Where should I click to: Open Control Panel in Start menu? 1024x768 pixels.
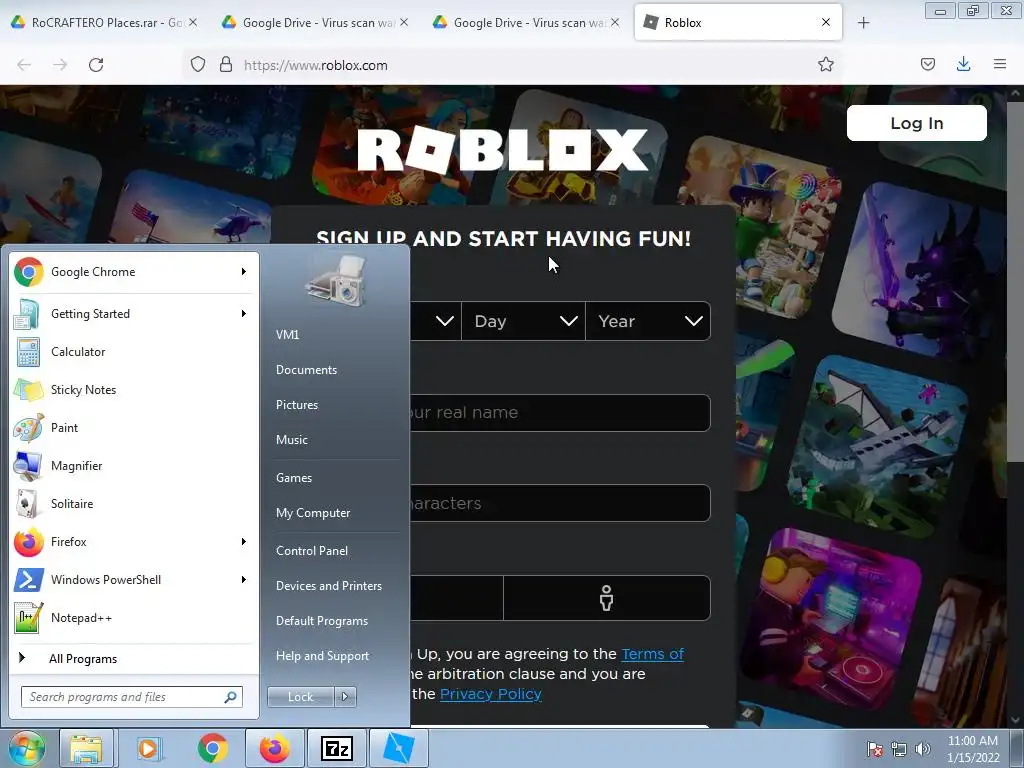312,551
